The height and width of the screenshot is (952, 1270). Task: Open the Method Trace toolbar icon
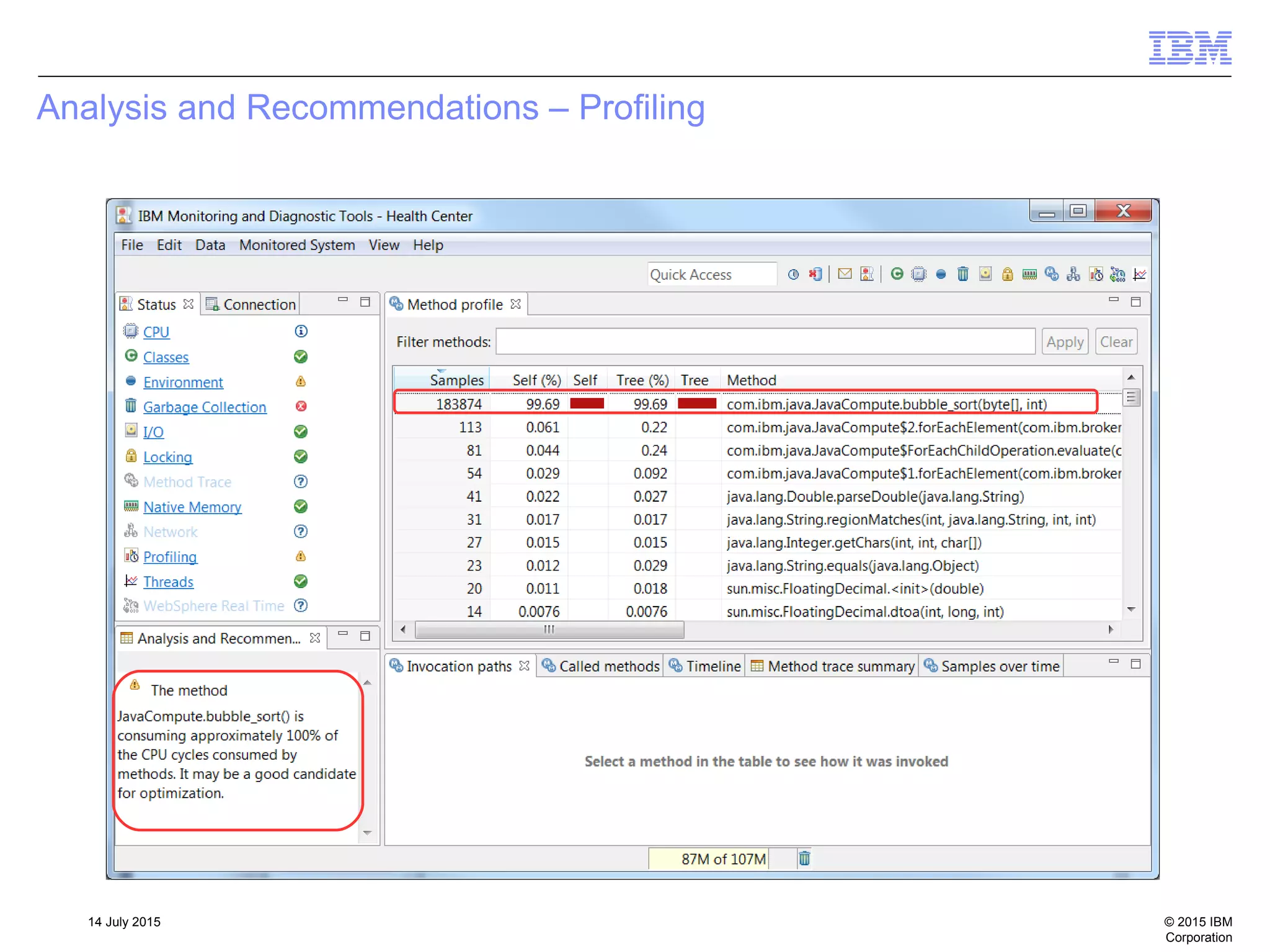click(x=1052, y=274)
